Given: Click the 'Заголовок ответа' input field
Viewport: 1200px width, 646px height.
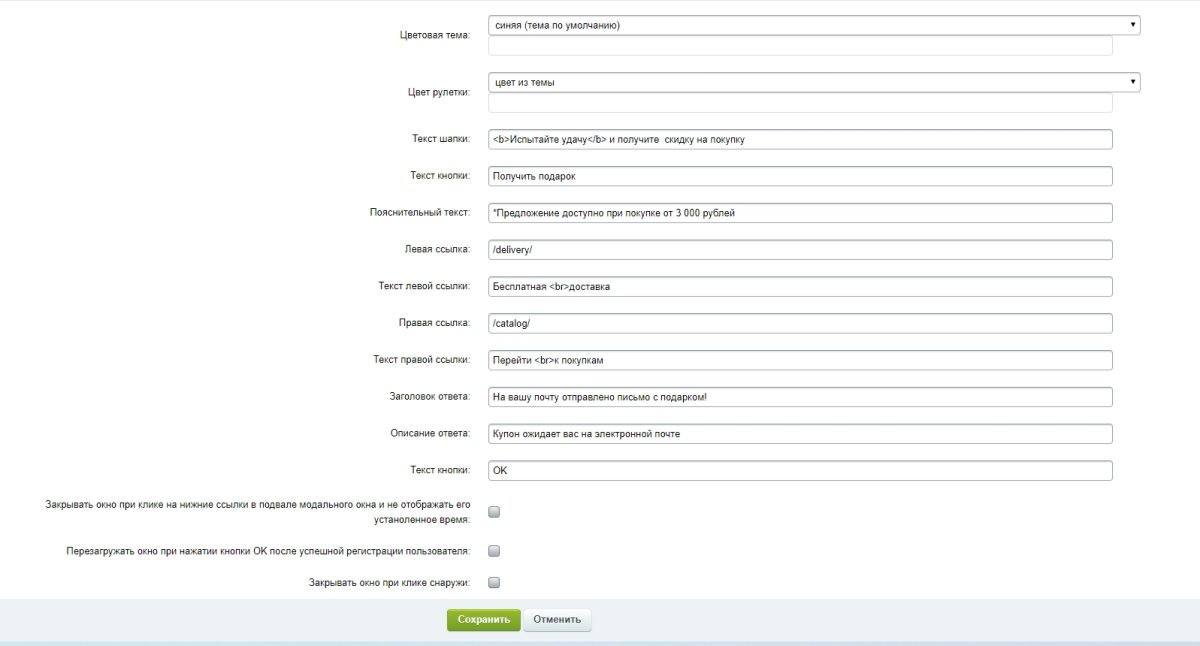Looking at the screenshot, I should click(800, 397).
